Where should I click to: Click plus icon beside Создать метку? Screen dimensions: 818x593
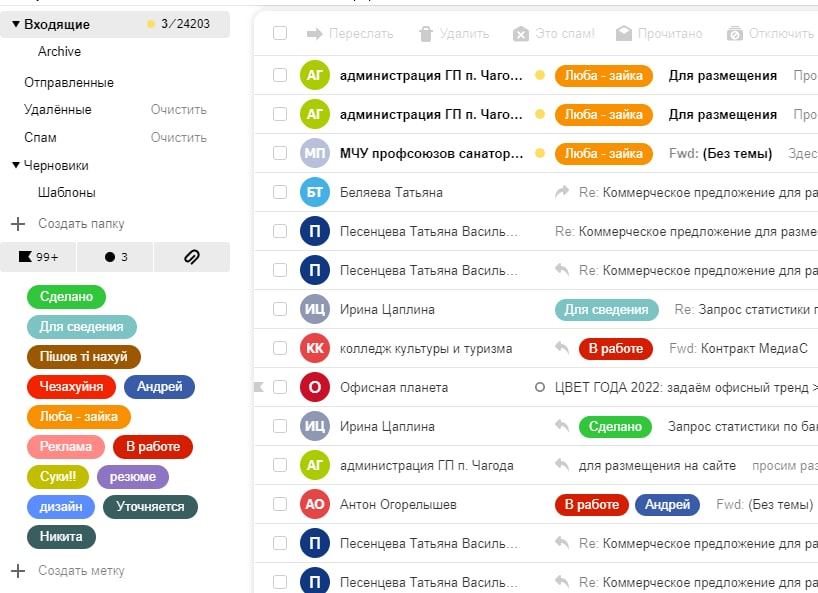[18, 571]
